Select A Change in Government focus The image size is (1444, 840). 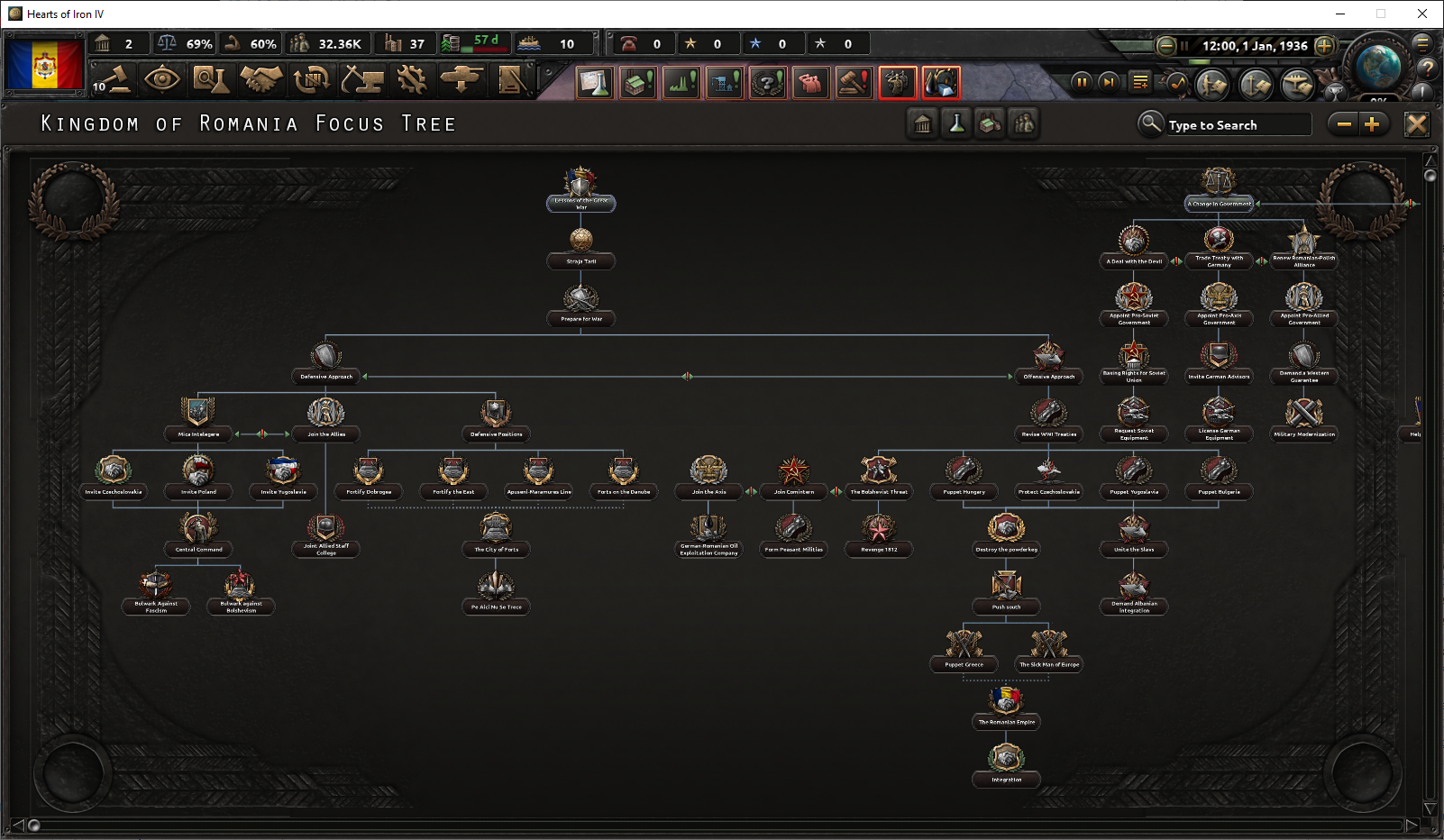1219,190
